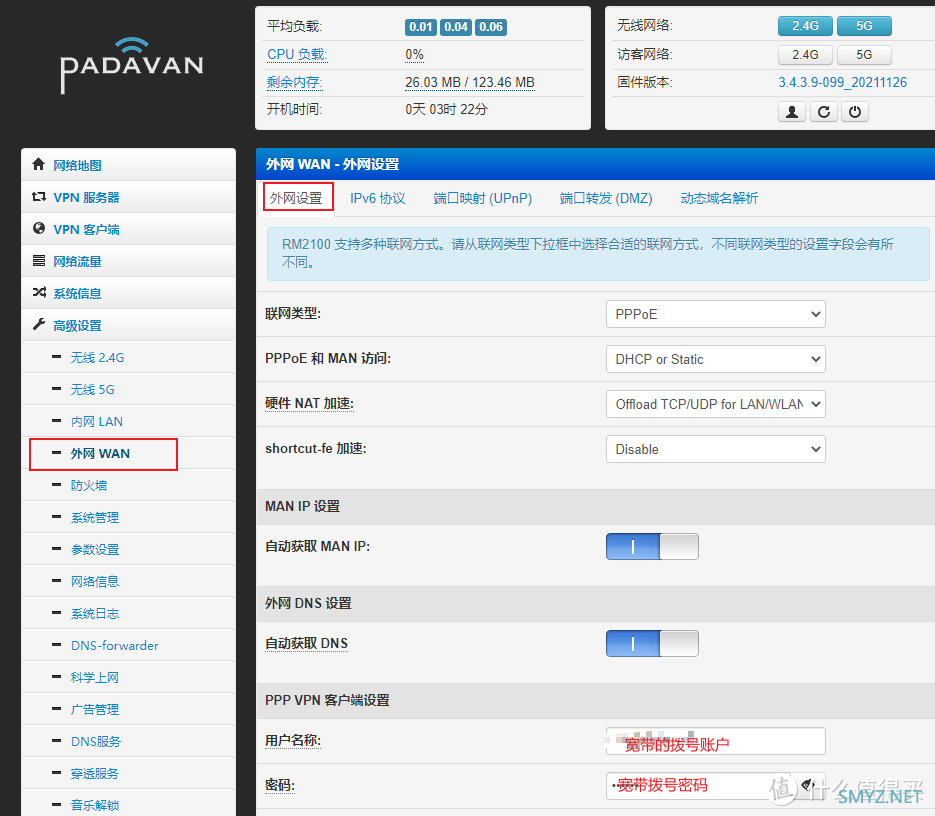Switch to the 端口转发 (DMZ) tab
The image size is (935, 816).
pos(606,198)
